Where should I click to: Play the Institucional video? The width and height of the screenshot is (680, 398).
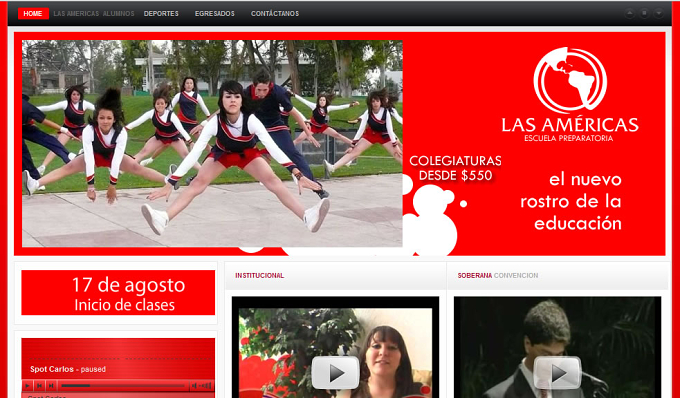335,372
